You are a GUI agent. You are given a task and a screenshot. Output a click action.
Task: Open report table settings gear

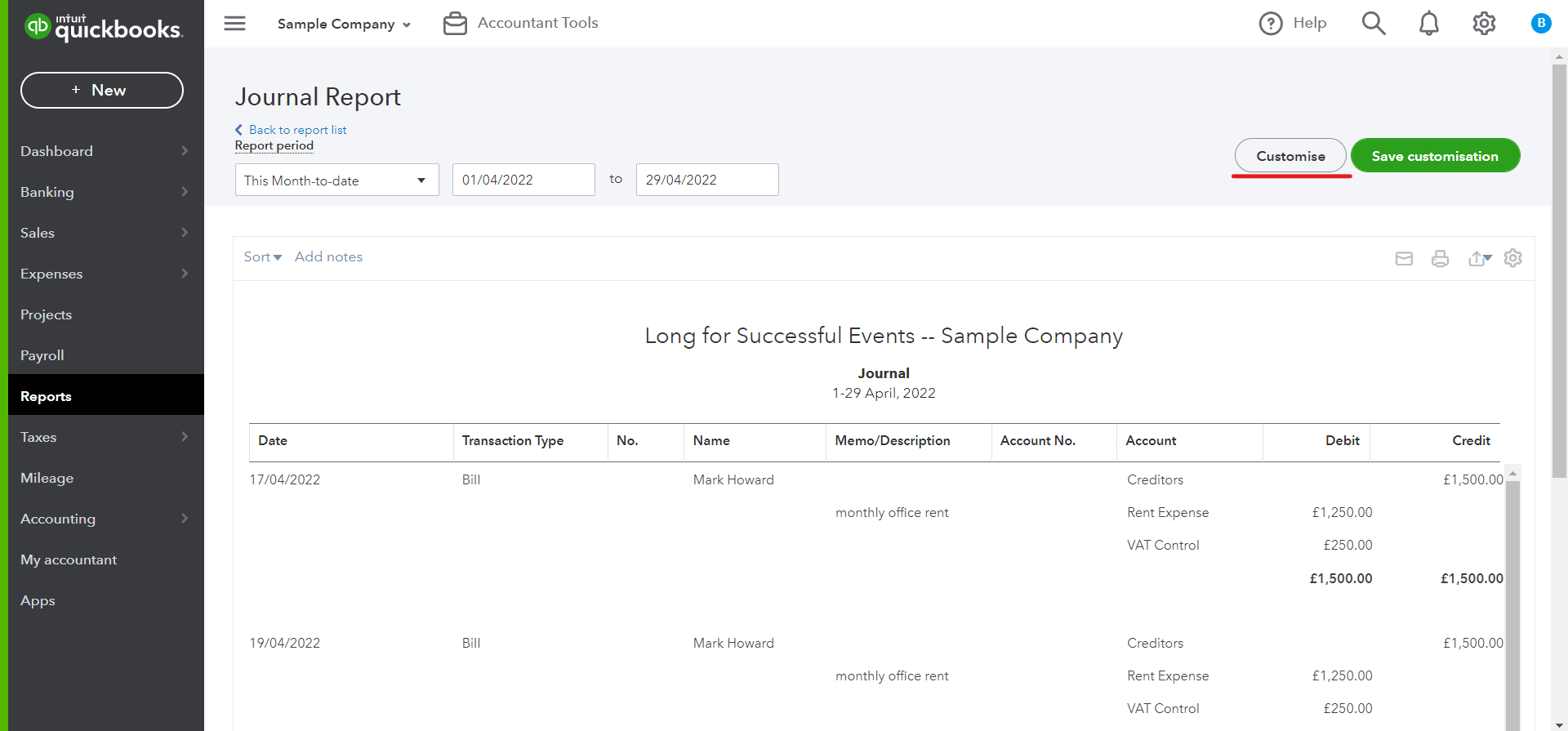click(x=1512, y=258)
